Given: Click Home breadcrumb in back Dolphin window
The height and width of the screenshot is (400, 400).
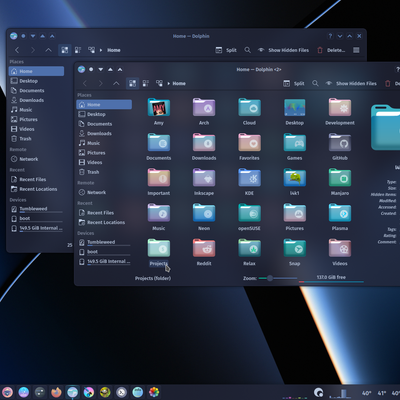Looking at the screenshot, I should (x=114, y=50).
